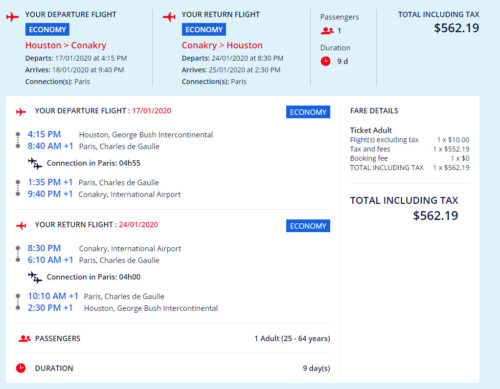
Task: Click the PASSENGERS row label
Action: 58,339
